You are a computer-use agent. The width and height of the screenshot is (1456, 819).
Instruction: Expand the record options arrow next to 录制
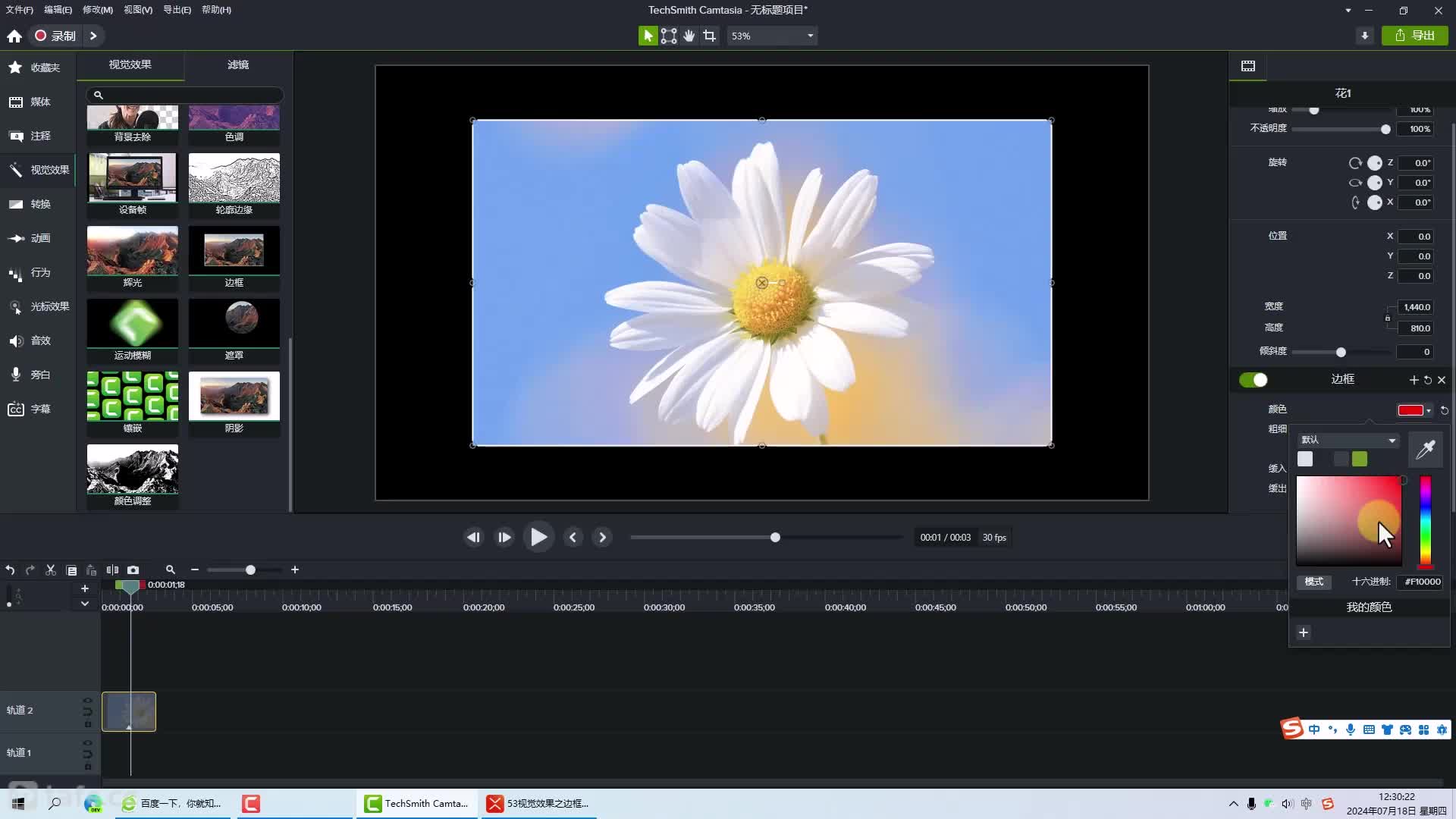click(93, 36)
